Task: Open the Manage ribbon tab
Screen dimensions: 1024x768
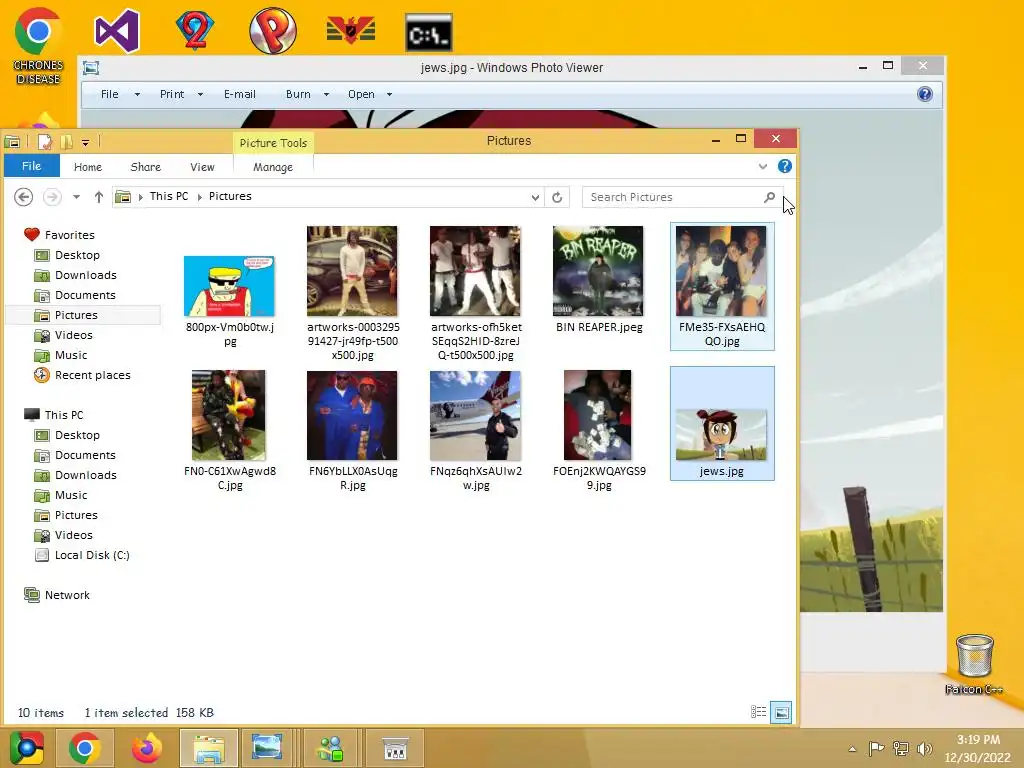Action: [273, 167]
